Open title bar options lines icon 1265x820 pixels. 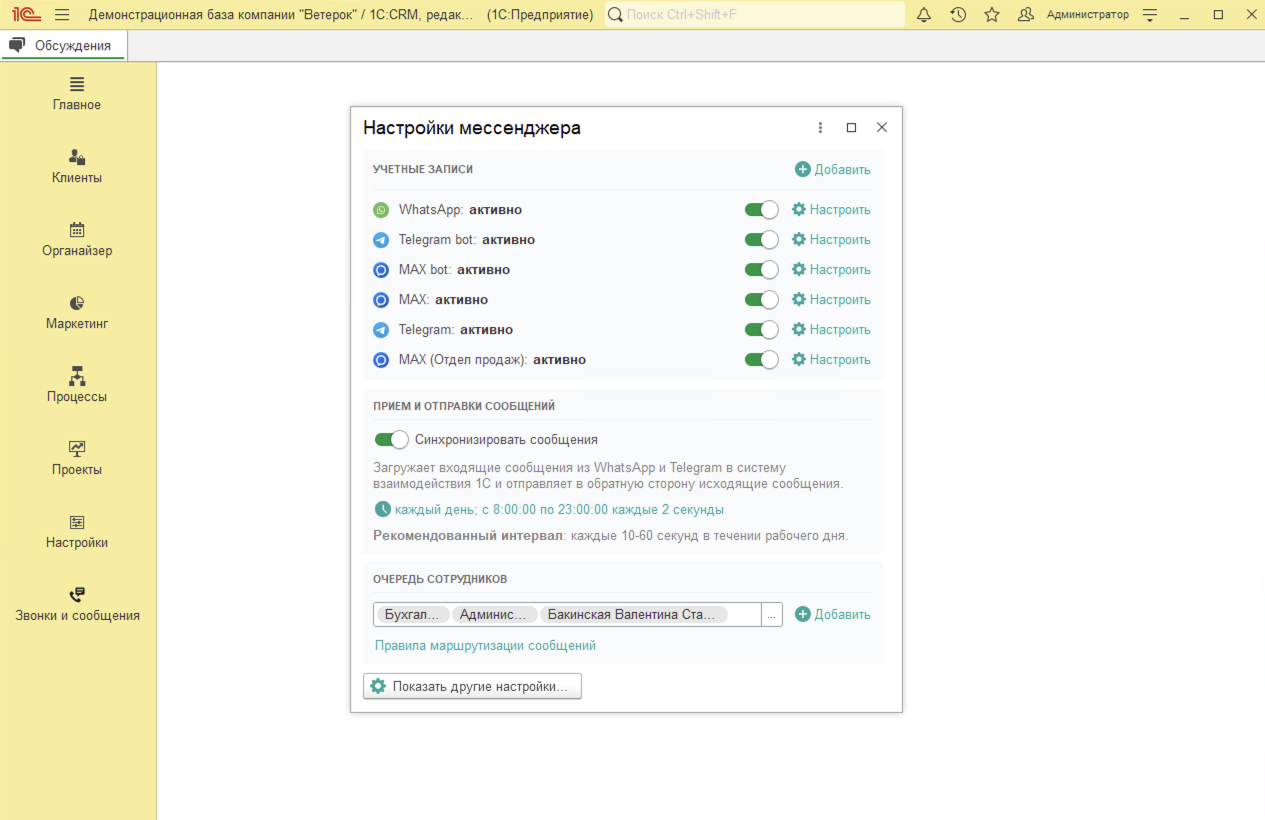pyautogui.click(x=1150, y=15)
